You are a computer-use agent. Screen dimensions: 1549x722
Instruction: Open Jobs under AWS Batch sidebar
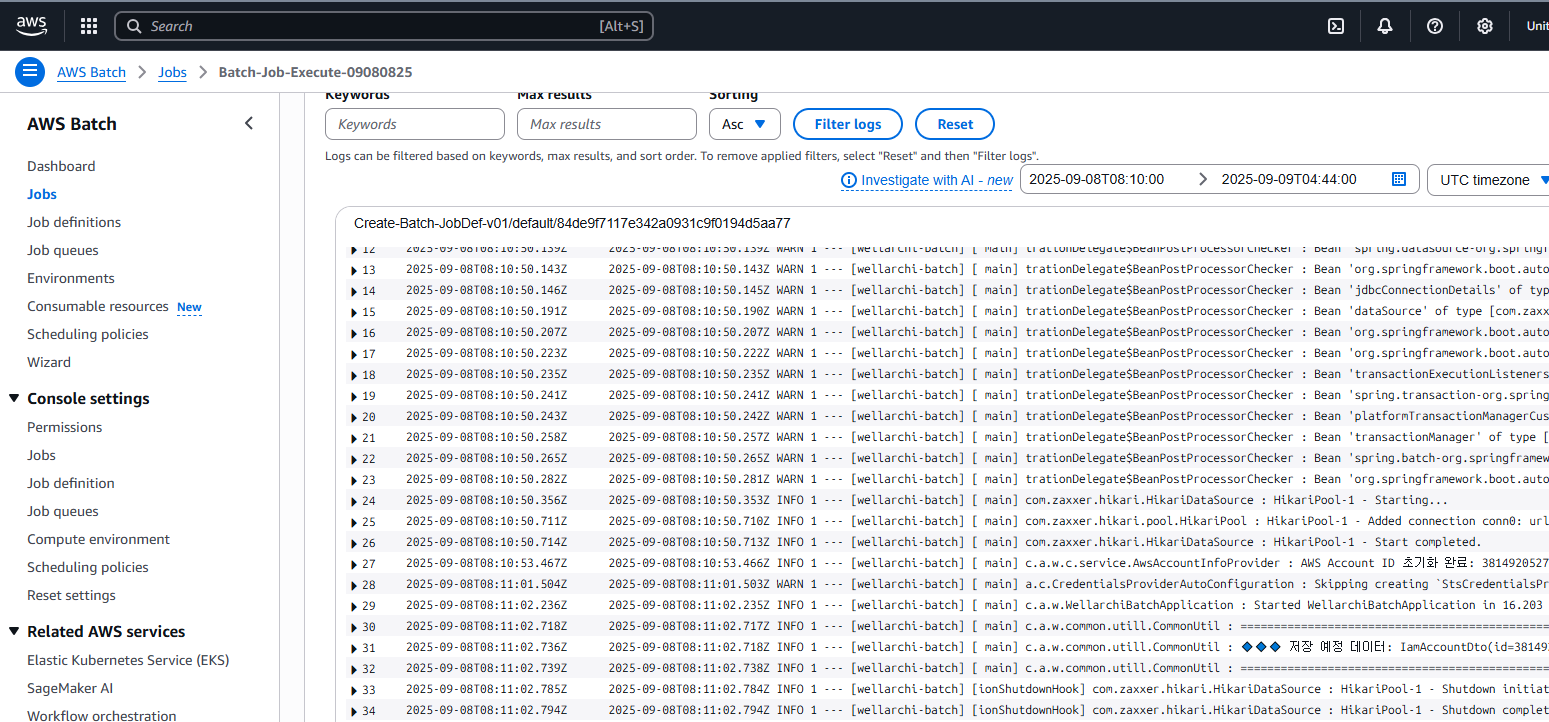tap(42, 194)
